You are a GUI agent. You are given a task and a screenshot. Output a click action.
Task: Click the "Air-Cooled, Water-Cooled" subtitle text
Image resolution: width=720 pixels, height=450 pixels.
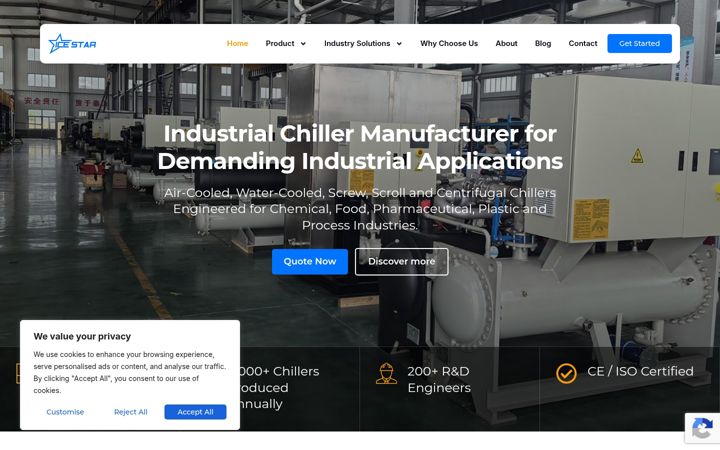coord(360,209)
